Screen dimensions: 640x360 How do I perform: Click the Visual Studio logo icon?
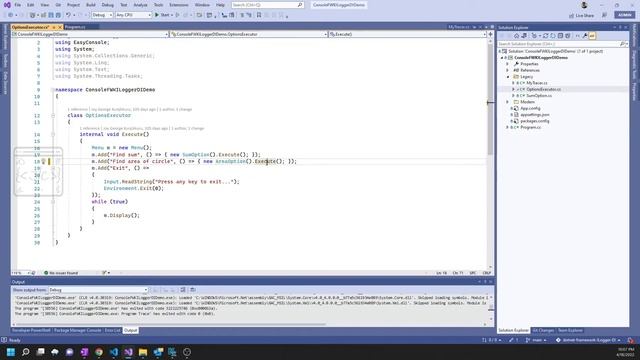(x=7, y=5)
